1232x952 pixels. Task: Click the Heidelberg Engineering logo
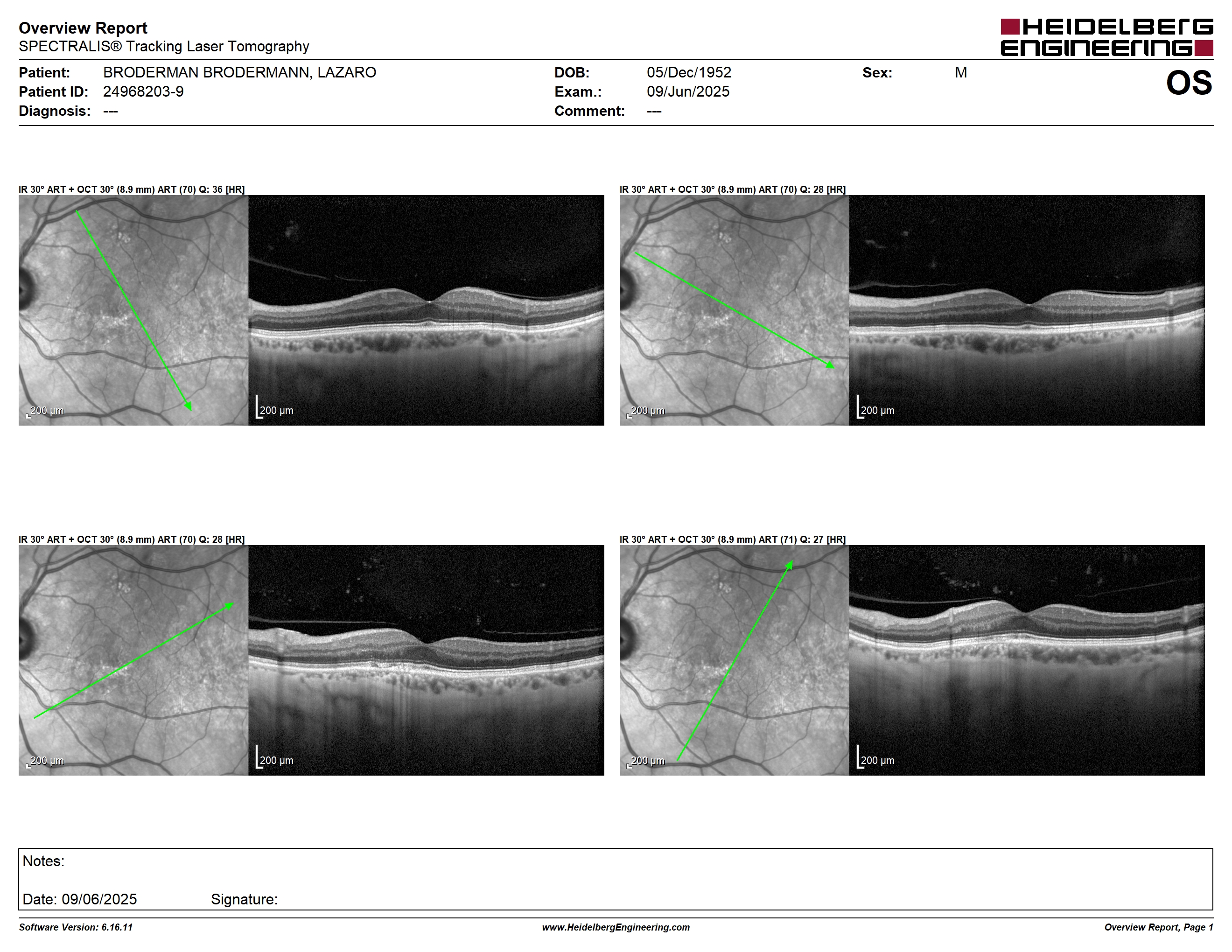(x=1107, y=38)
